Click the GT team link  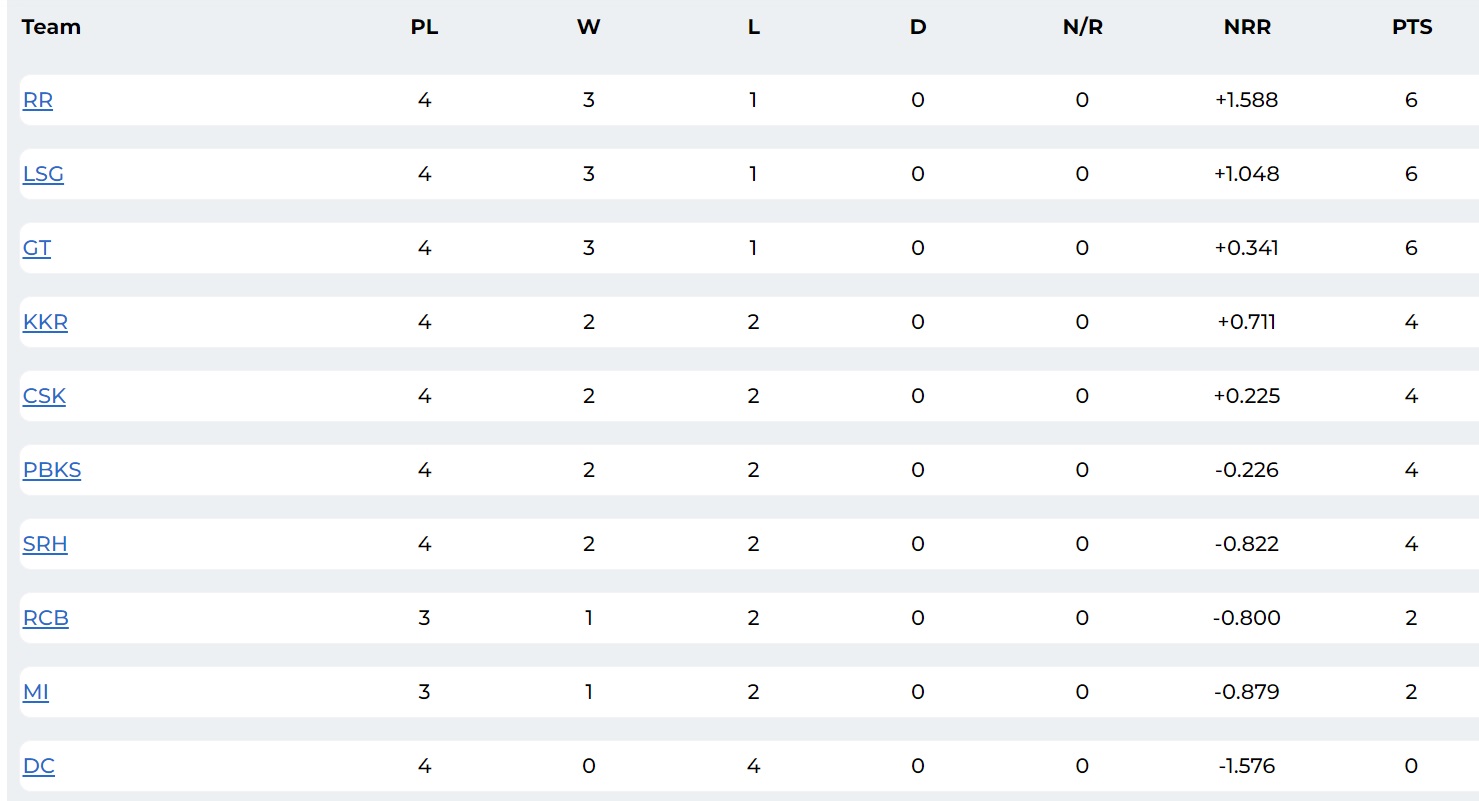[x=37, y=248]
